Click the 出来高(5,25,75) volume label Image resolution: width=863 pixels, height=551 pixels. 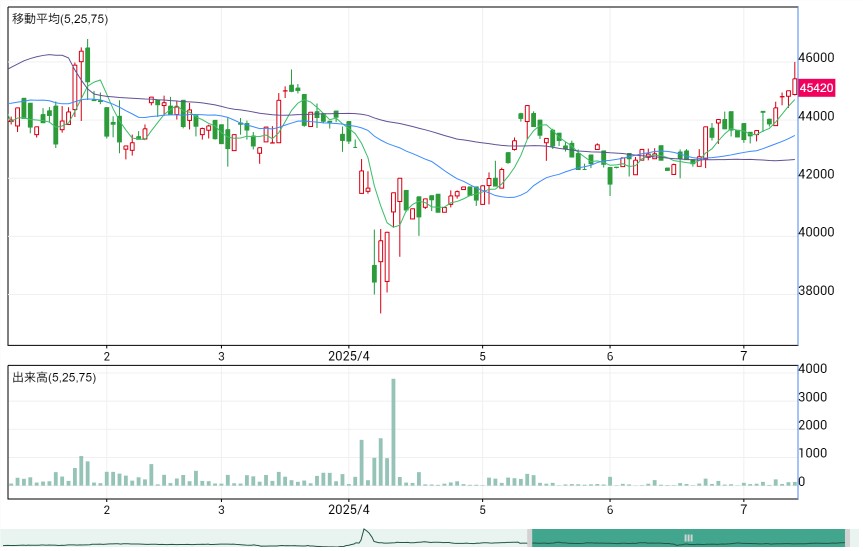coord(54,378)
